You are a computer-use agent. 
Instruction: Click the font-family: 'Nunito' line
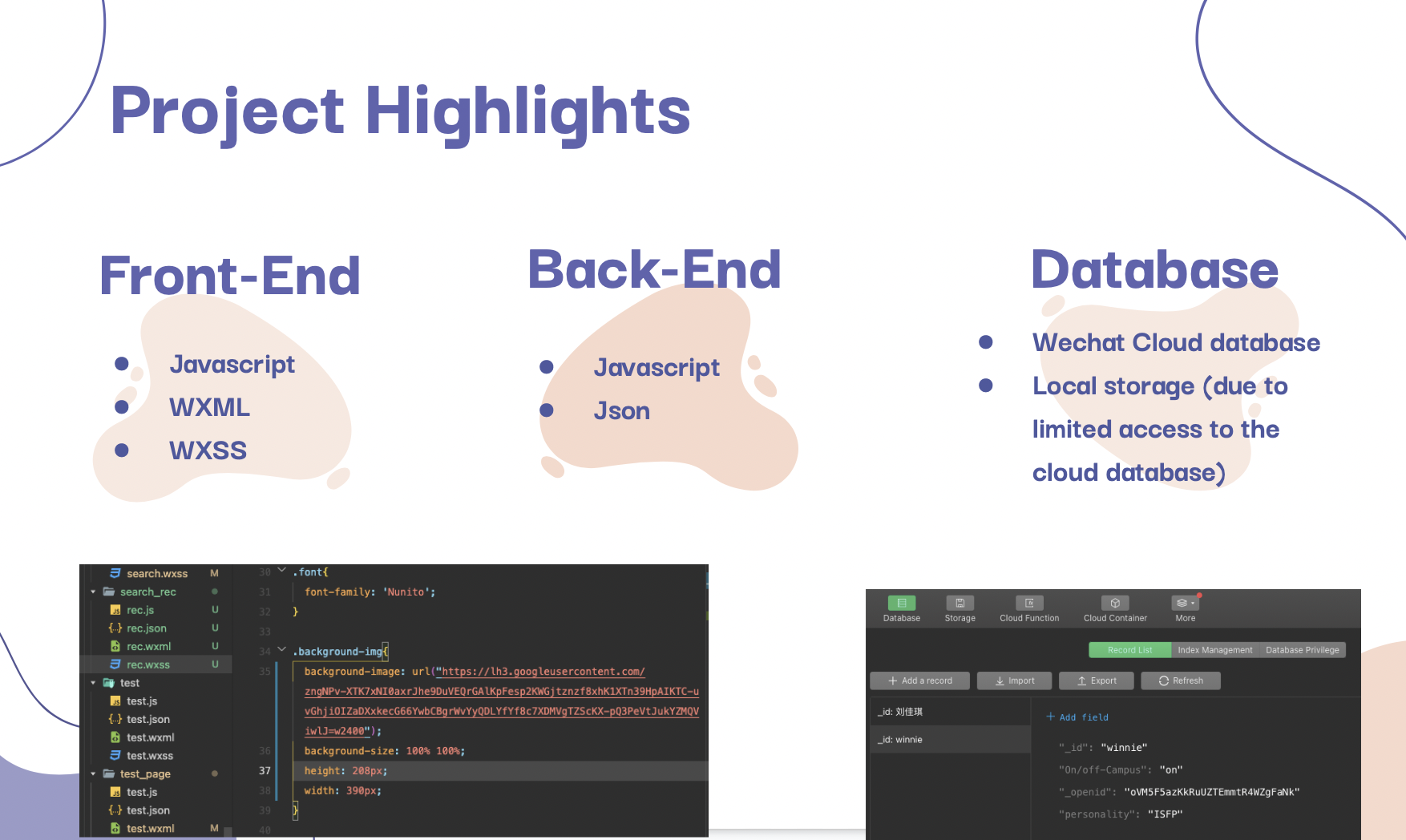370,592
